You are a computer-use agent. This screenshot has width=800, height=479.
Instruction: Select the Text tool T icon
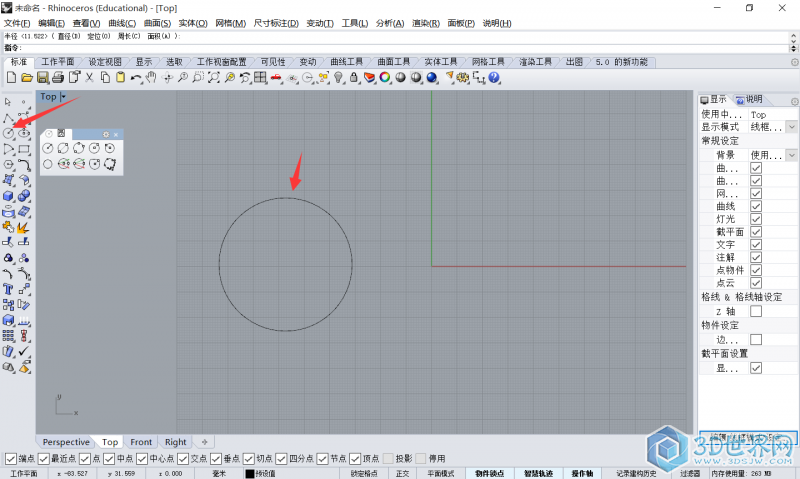(9, 289)
